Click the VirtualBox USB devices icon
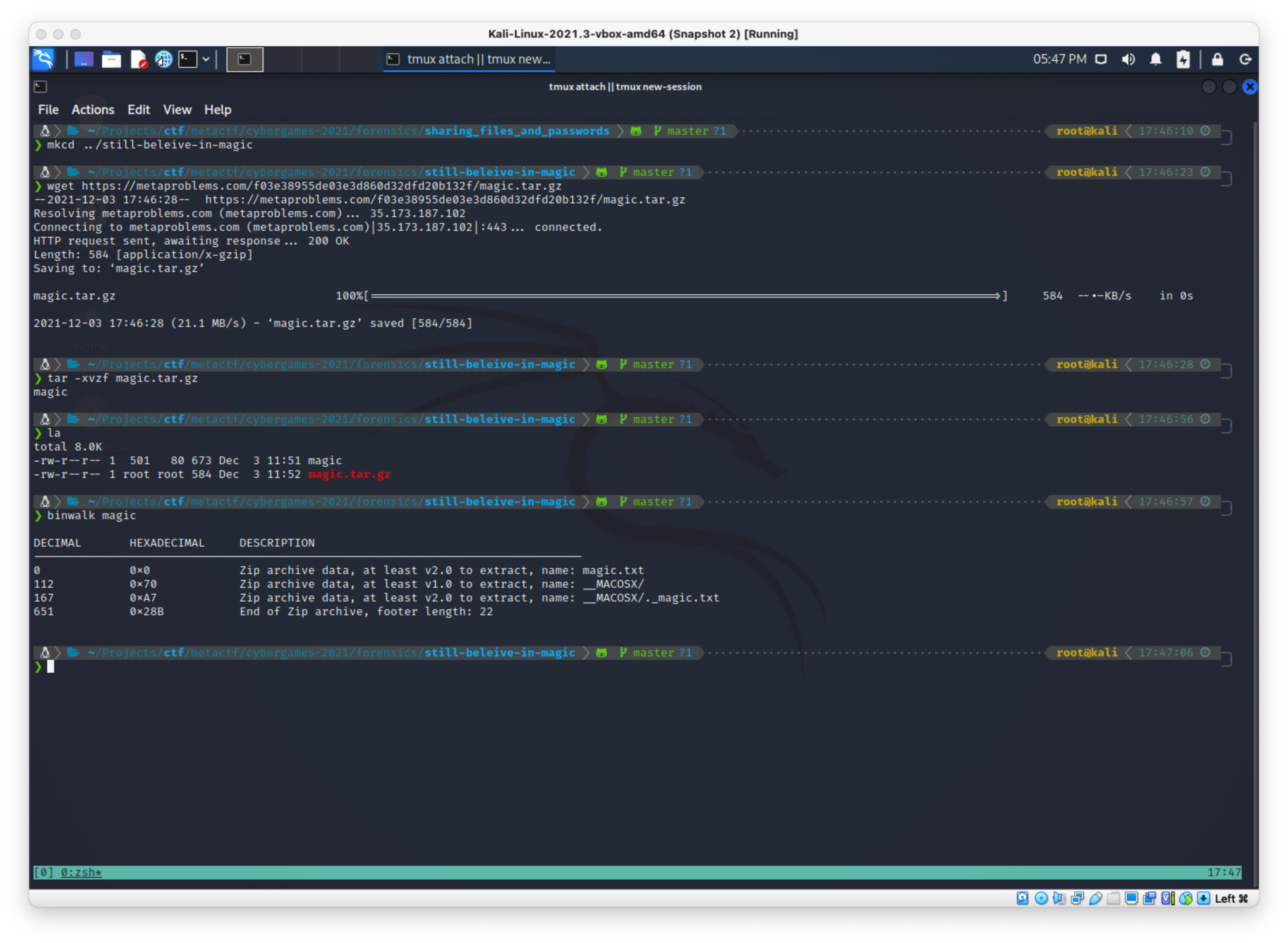 tap(1095, 898)
